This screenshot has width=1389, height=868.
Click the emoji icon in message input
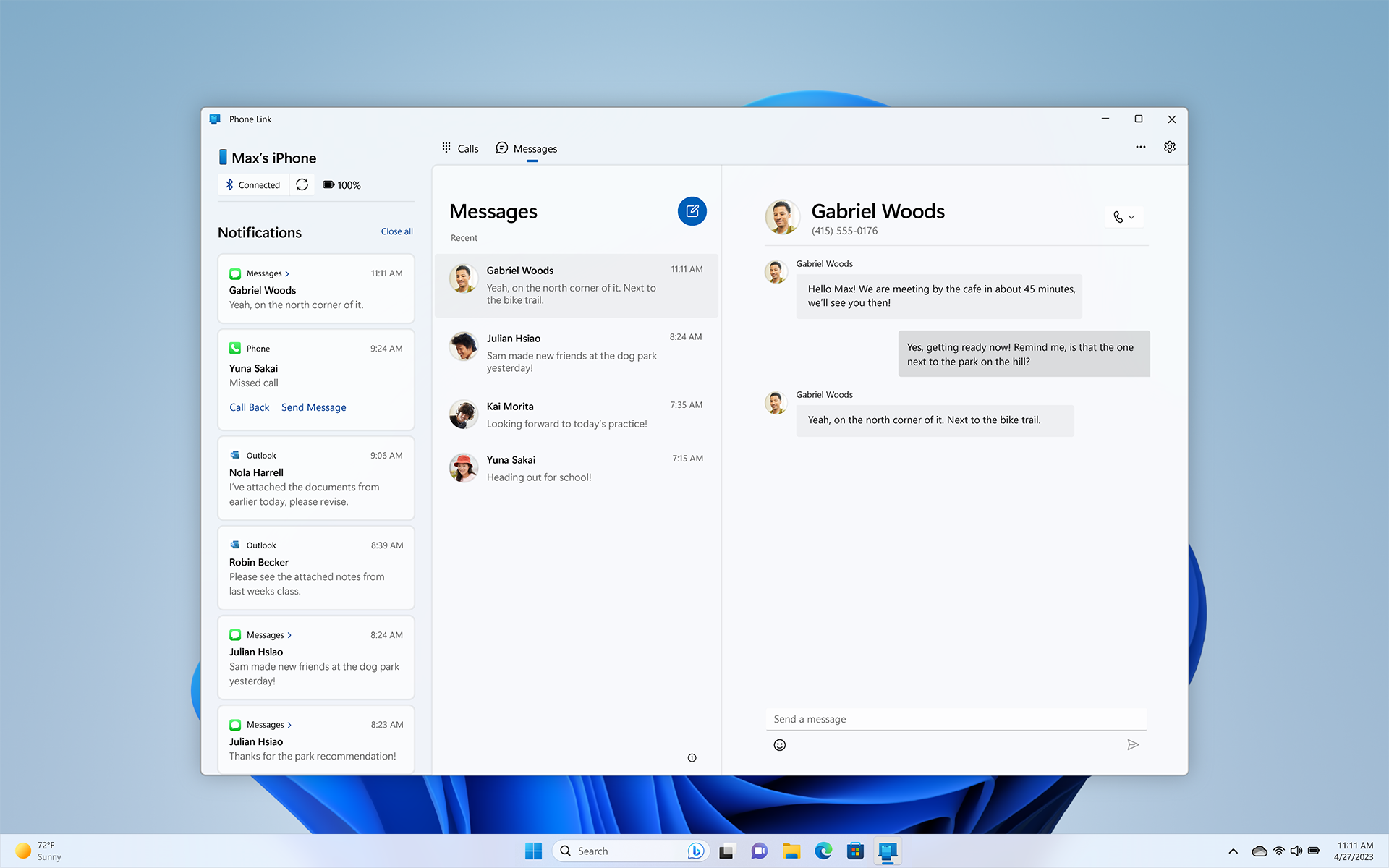(779, 745)
